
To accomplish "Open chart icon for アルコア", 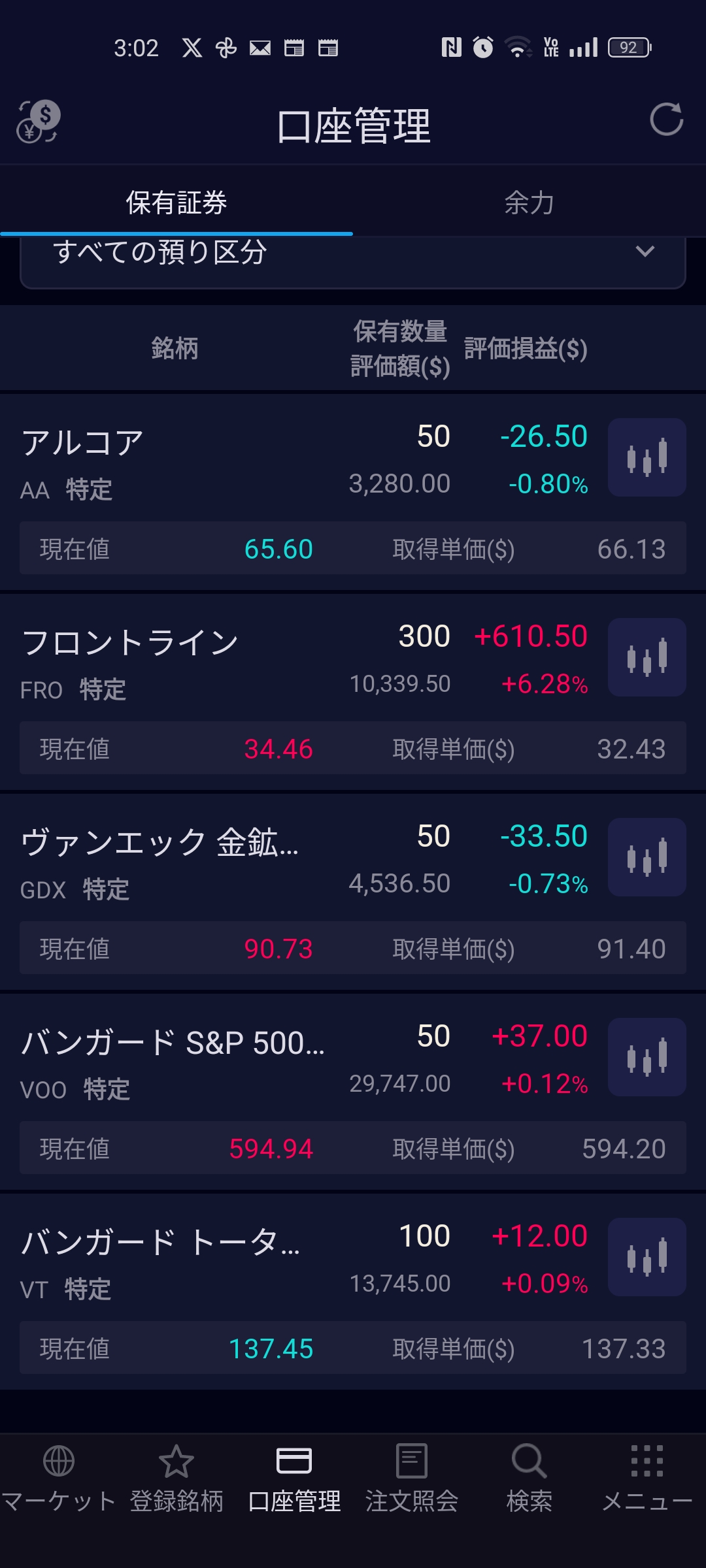I will [x=647, y=457].
